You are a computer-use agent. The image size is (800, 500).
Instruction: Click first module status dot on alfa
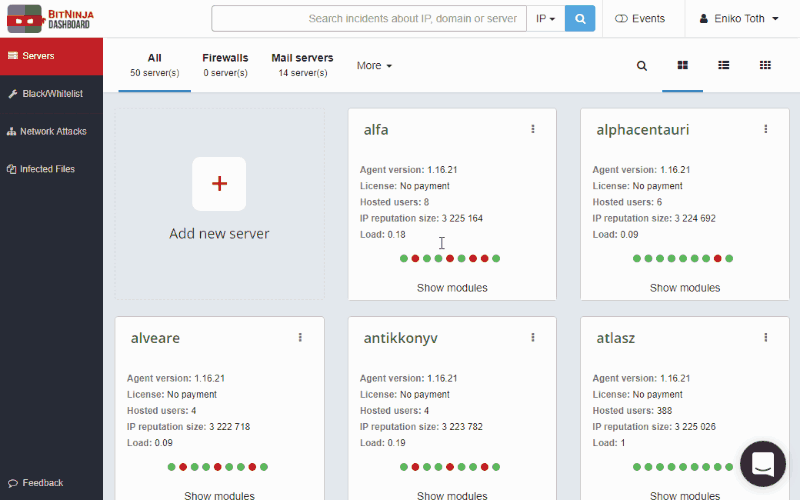coord(404,259)
